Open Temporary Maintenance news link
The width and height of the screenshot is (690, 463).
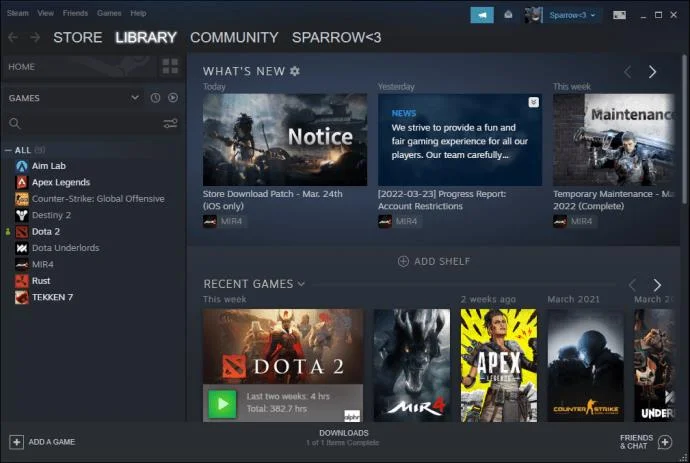[x=613, y=200]
